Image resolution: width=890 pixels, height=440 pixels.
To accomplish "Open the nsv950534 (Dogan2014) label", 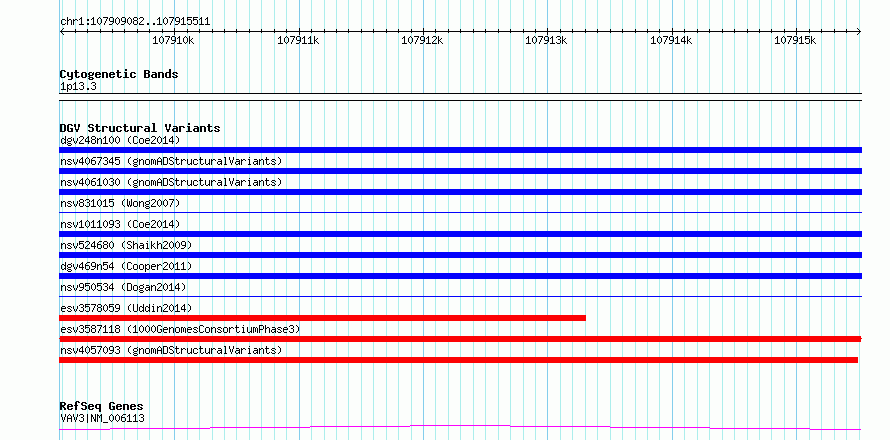I will (123, 287).
